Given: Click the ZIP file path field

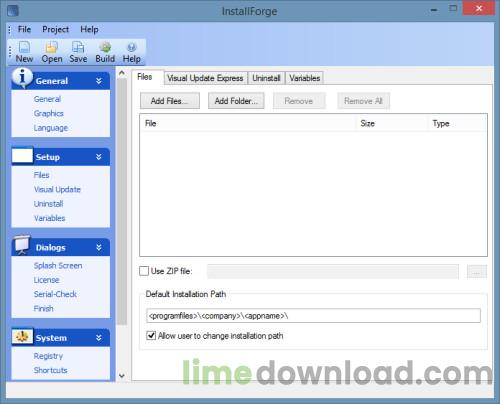Looking at the screenshot, I should (x=333, y=272).
